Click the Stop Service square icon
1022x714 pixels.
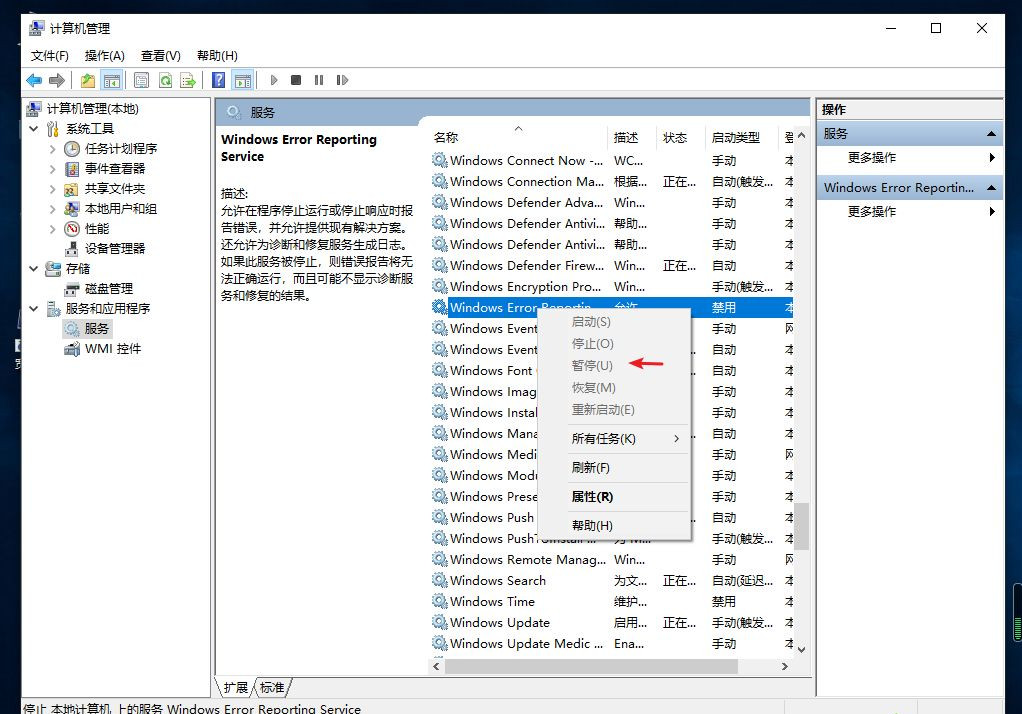[295, 80]
